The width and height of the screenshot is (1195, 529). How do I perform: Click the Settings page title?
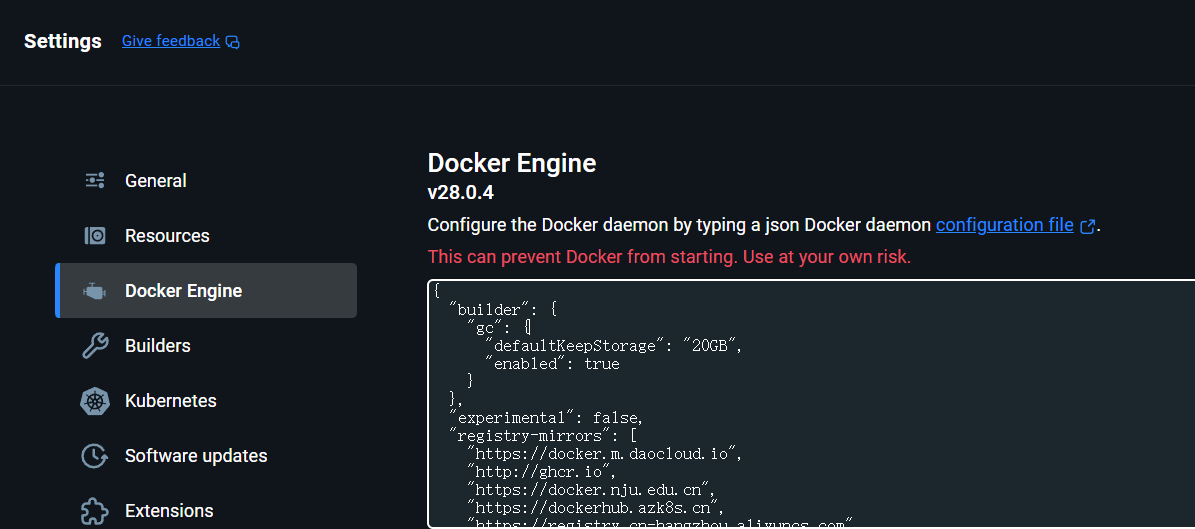62,41
